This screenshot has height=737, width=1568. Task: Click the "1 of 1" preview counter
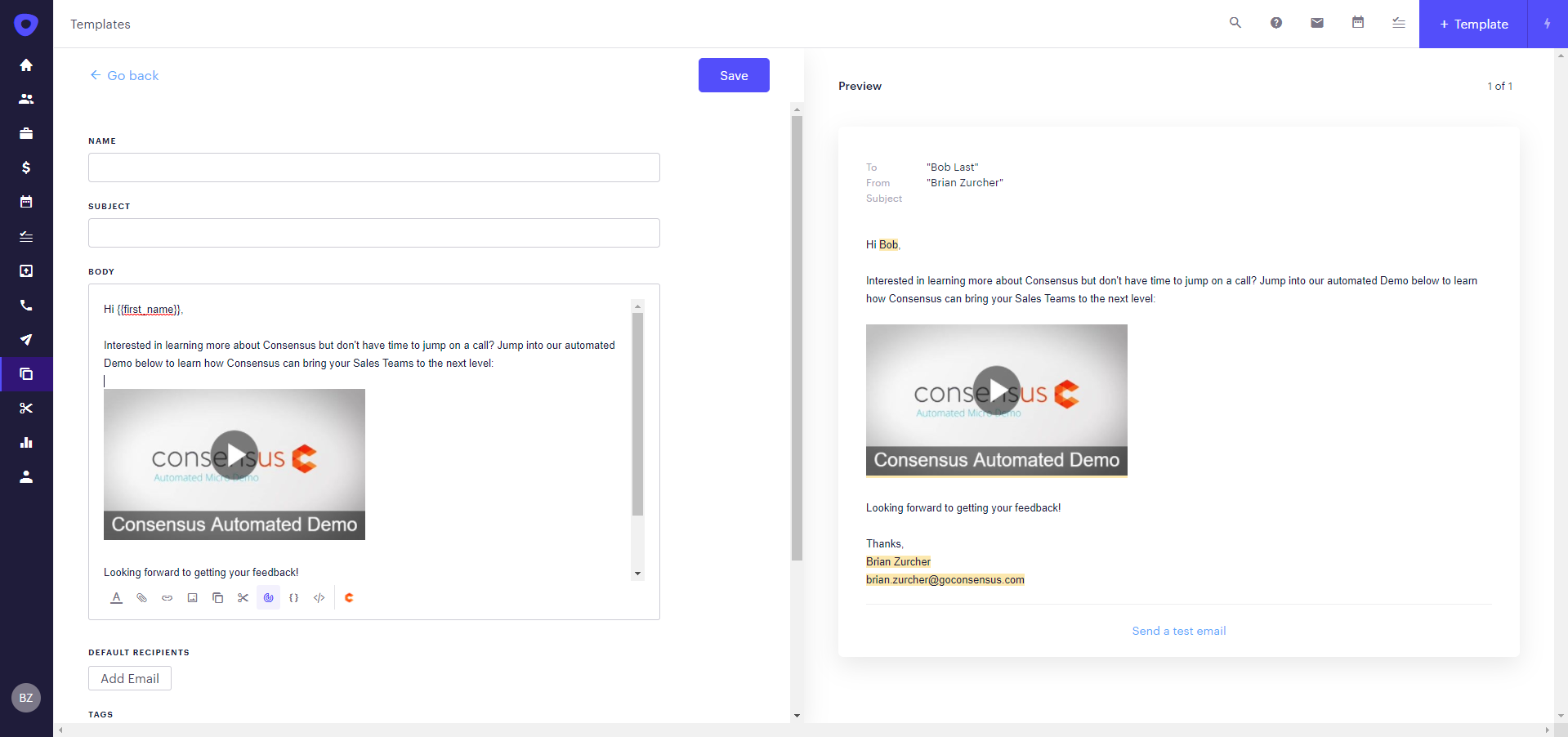click(1499, 86)
